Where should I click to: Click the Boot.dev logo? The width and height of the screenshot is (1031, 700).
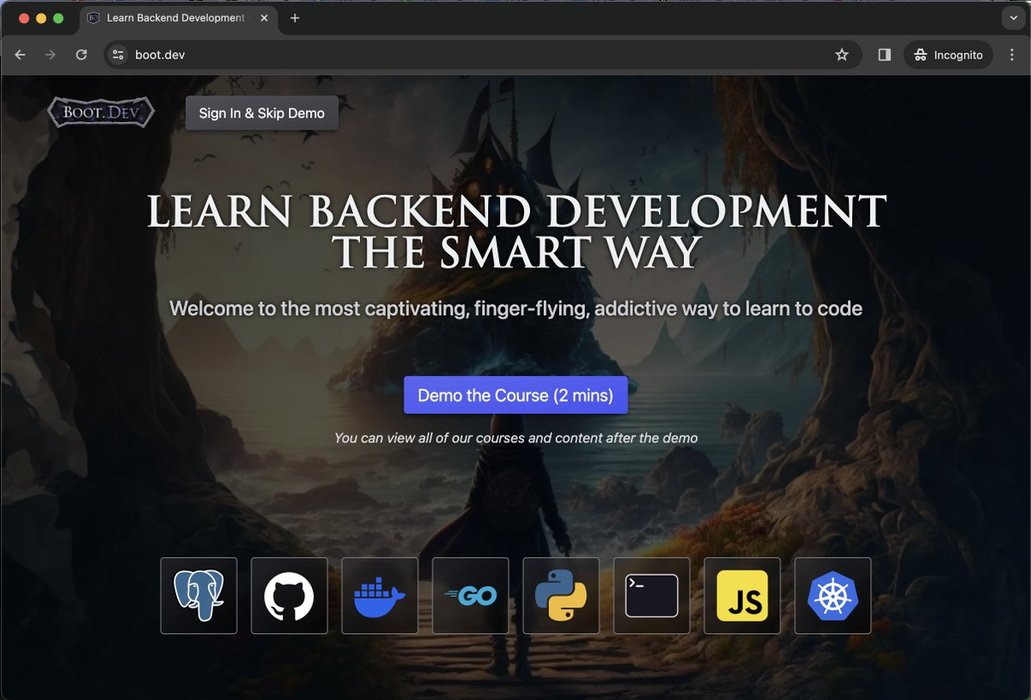(101, 112)
